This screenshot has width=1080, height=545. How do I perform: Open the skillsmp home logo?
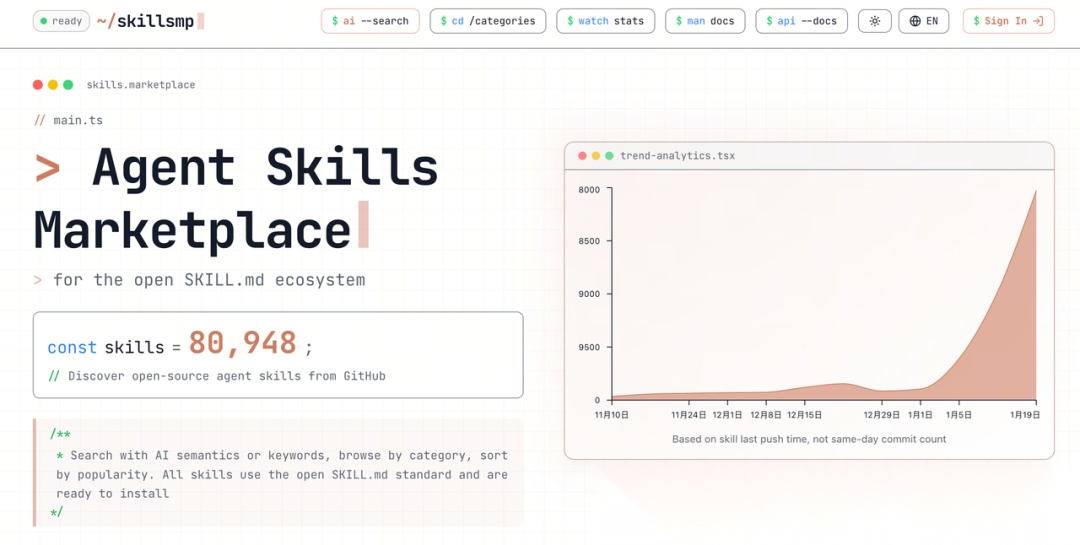(150, 21)
